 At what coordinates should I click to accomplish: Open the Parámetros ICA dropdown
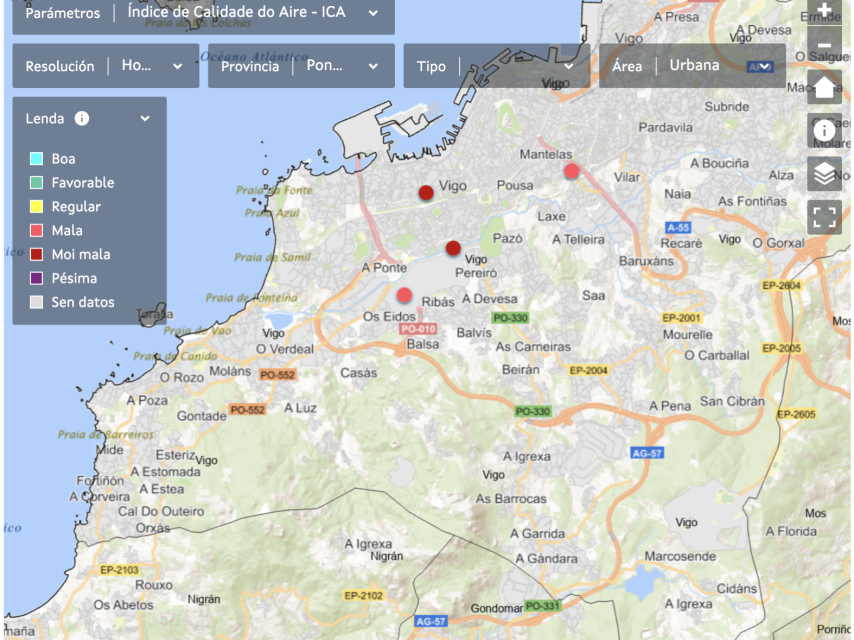372,13
